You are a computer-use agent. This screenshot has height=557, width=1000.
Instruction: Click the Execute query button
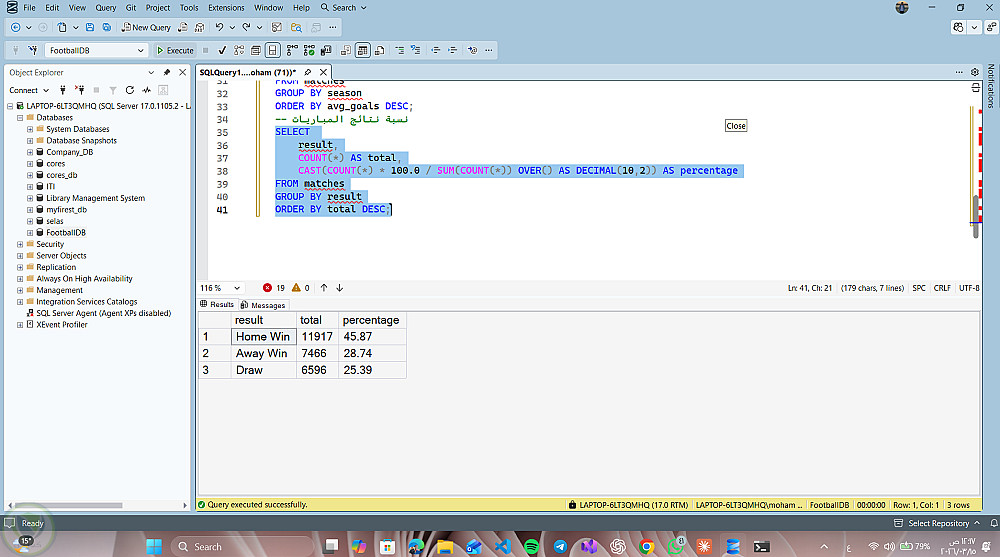[x=175, y=50]
